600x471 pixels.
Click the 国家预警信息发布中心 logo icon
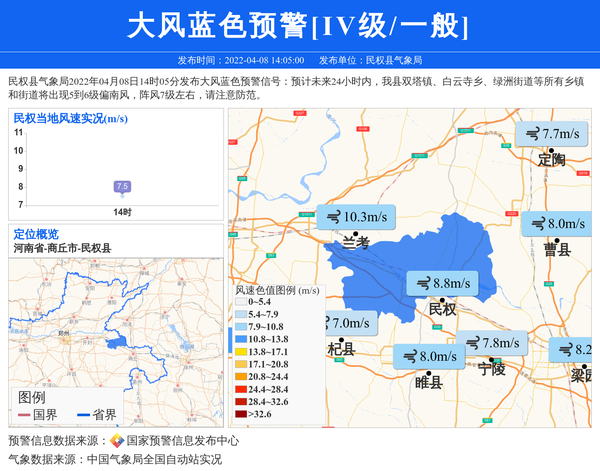tap(117, 441)
